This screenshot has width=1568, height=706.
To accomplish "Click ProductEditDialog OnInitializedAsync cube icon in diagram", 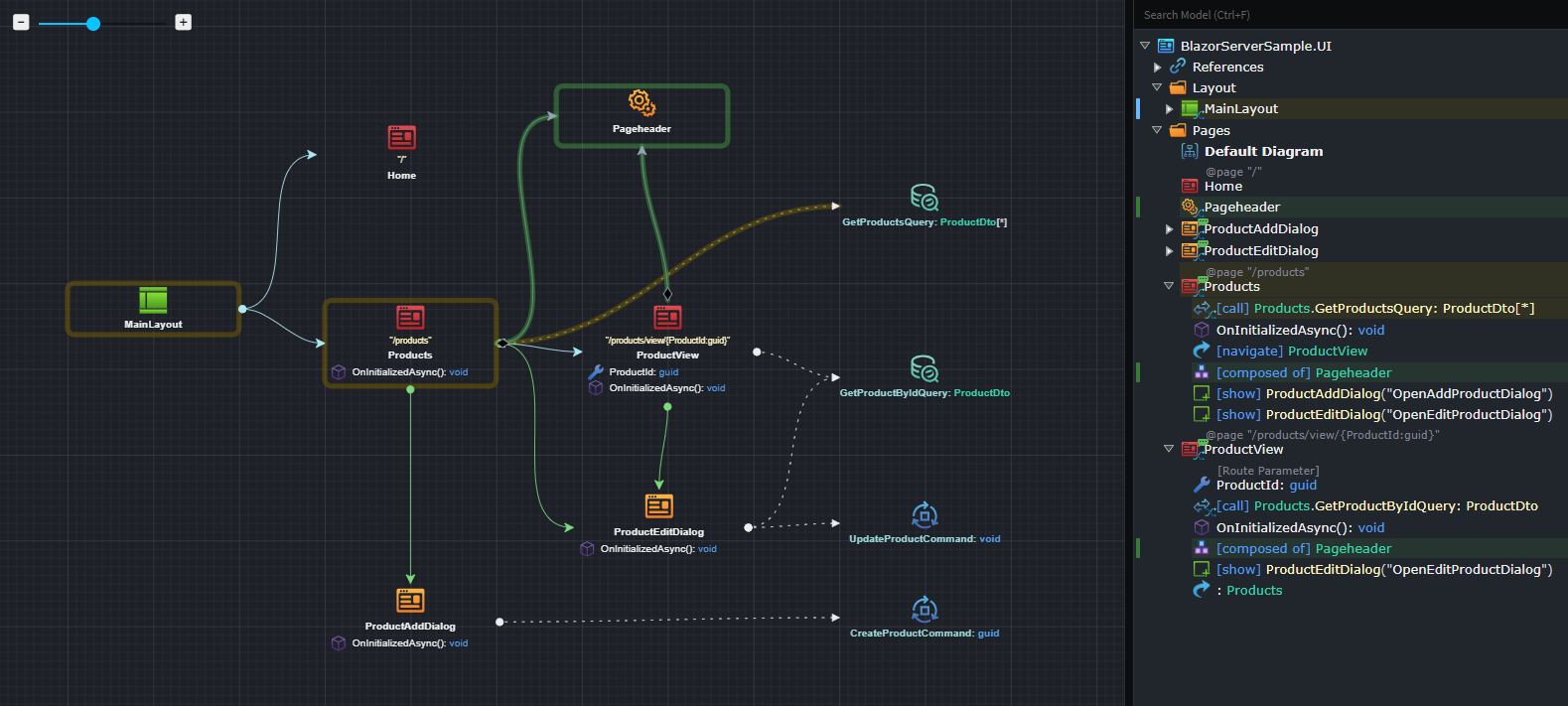I will [587, 549].
